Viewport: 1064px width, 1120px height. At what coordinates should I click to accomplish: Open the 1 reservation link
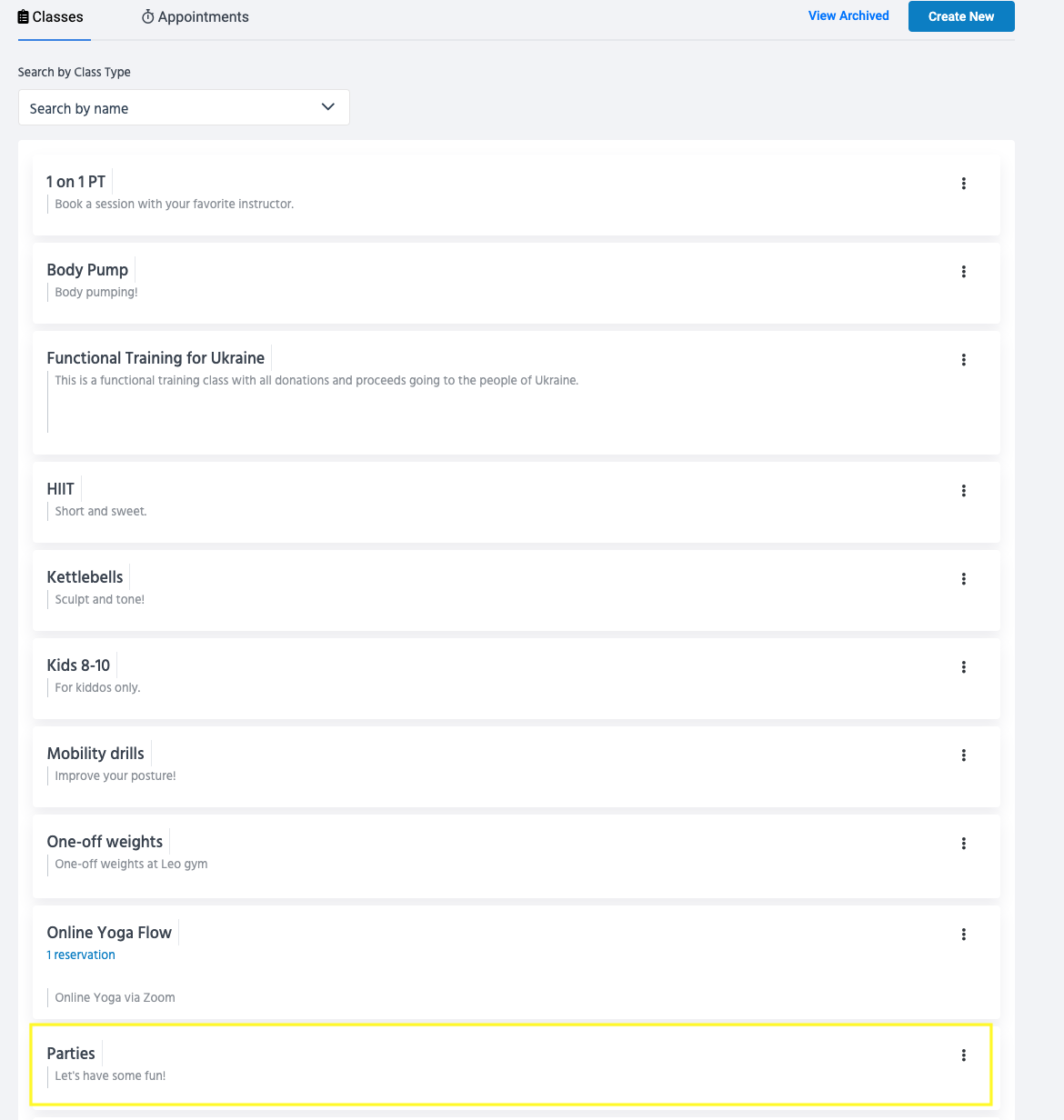[81, 955]
